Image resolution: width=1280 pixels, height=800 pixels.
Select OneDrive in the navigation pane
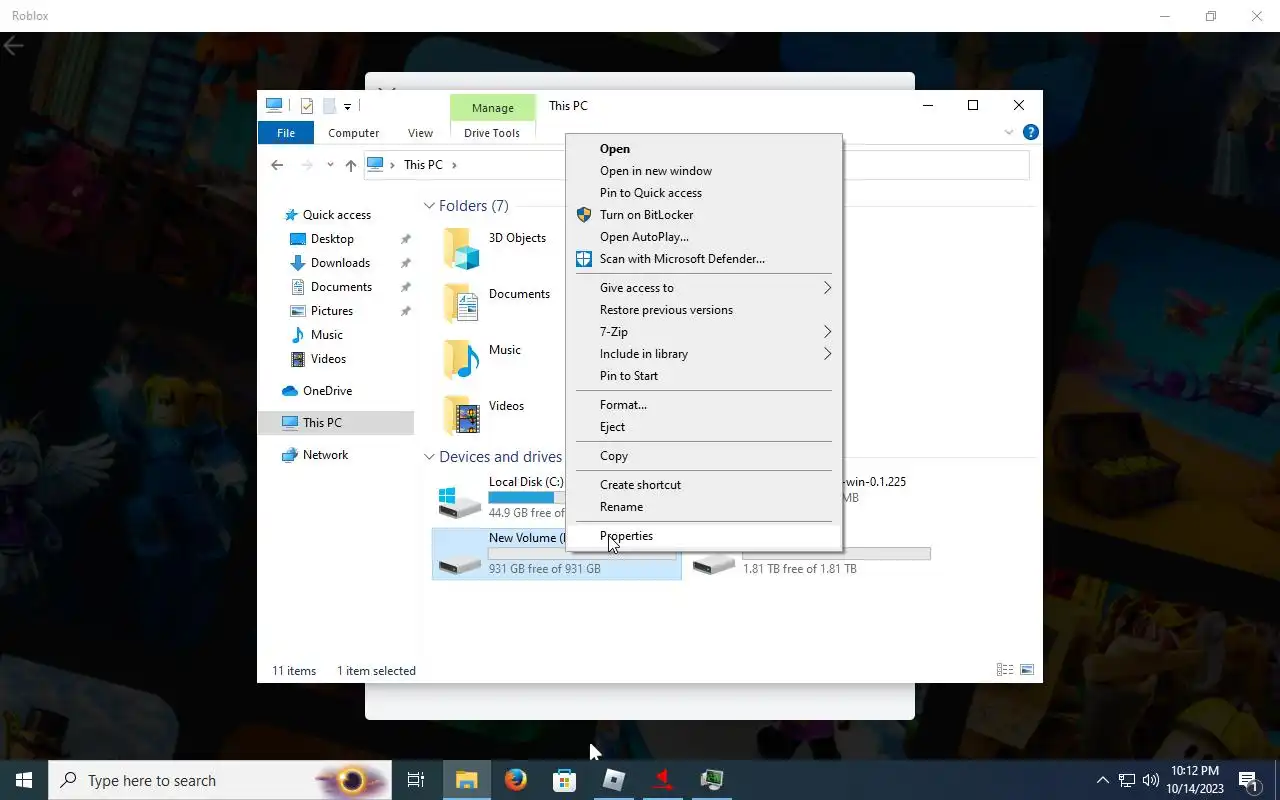(327, 391)
